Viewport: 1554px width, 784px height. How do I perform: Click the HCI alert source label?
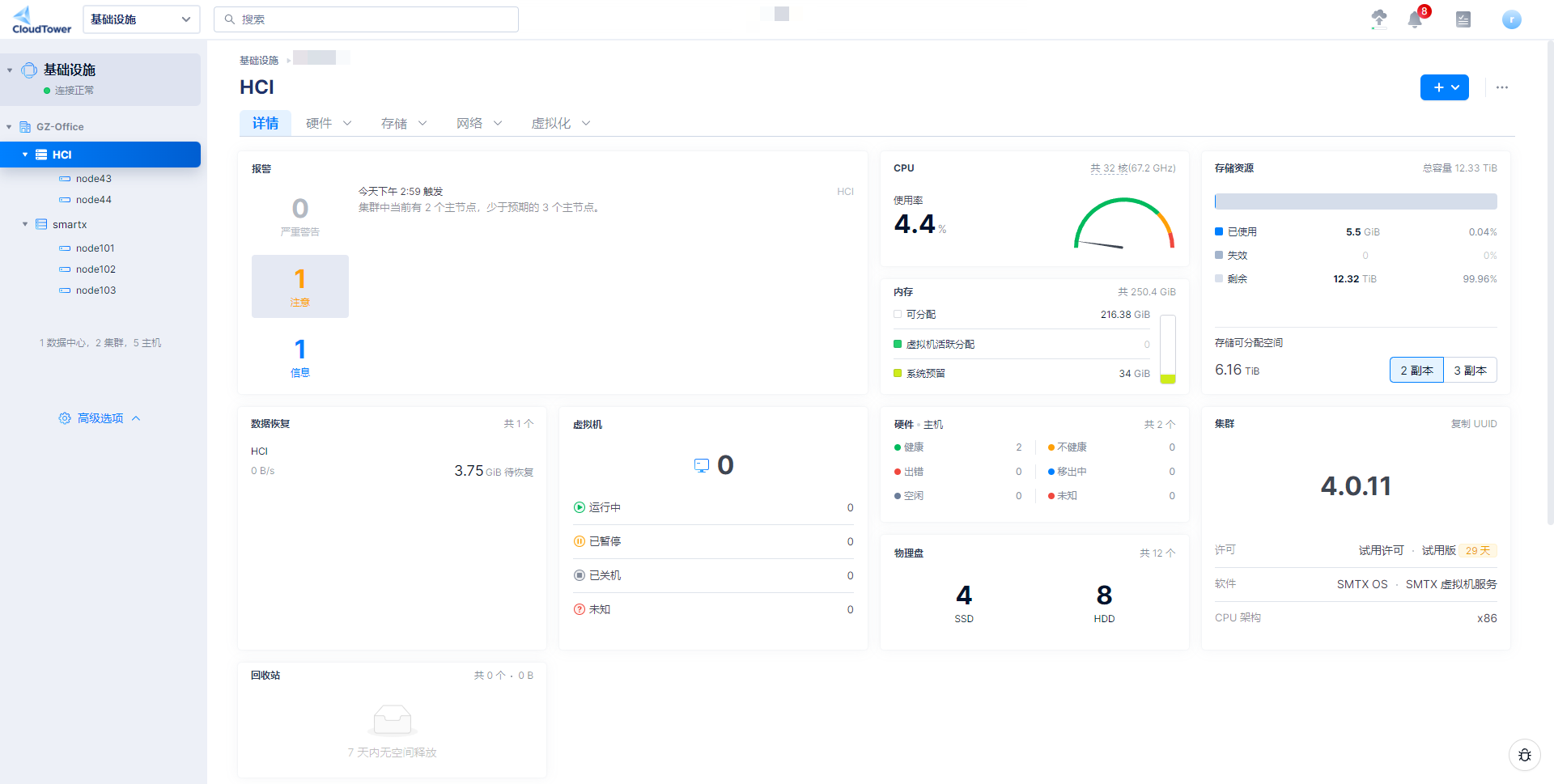(x=845, y=192)
